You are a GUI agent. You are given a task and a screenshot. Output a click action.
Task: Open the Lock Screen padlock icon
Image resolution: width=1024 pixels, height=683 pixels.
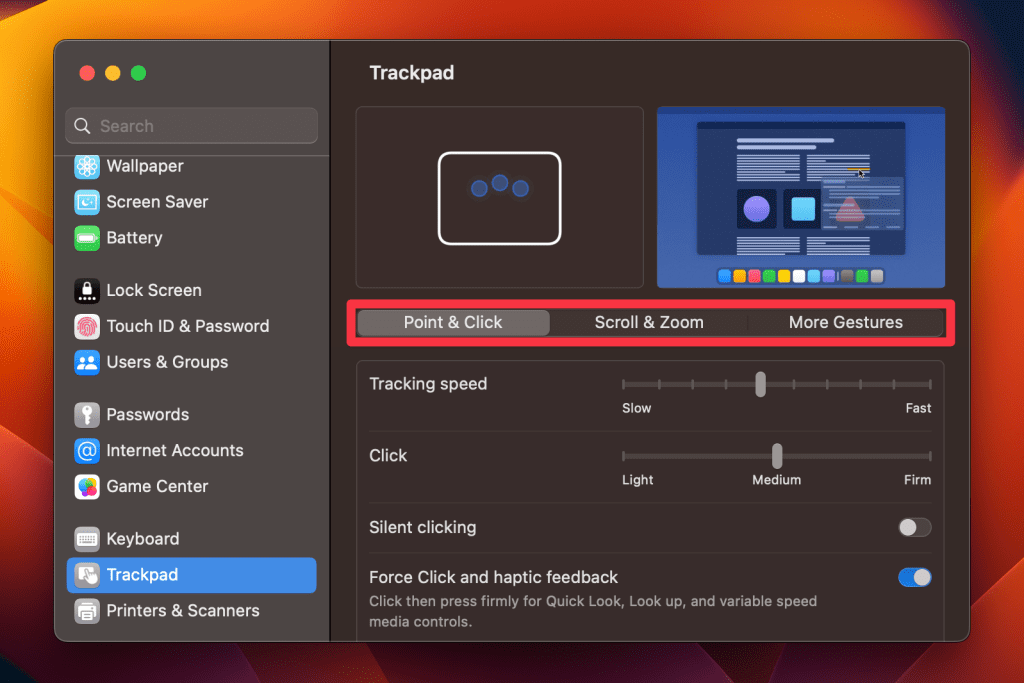pos(87,291)
